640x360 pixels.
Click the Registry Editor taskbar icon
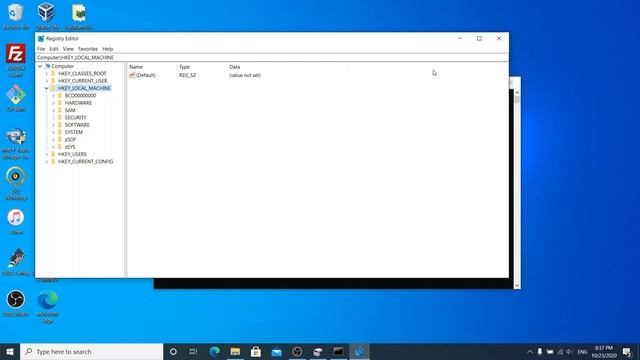[x=359, y=351]
